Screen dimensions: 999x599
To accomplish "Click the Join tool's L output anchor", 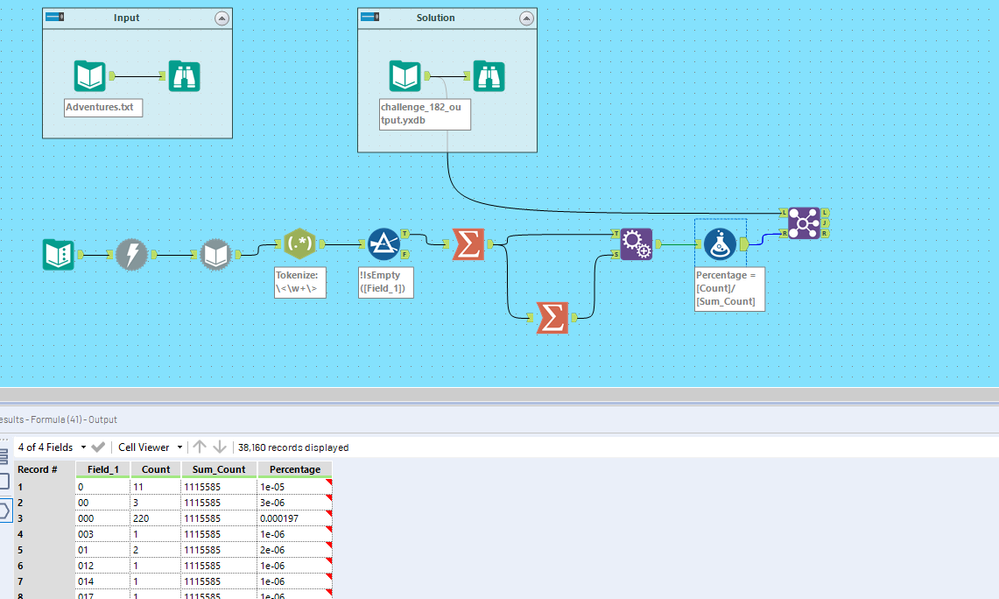I will pyautogui.click(x=824, y=213).
